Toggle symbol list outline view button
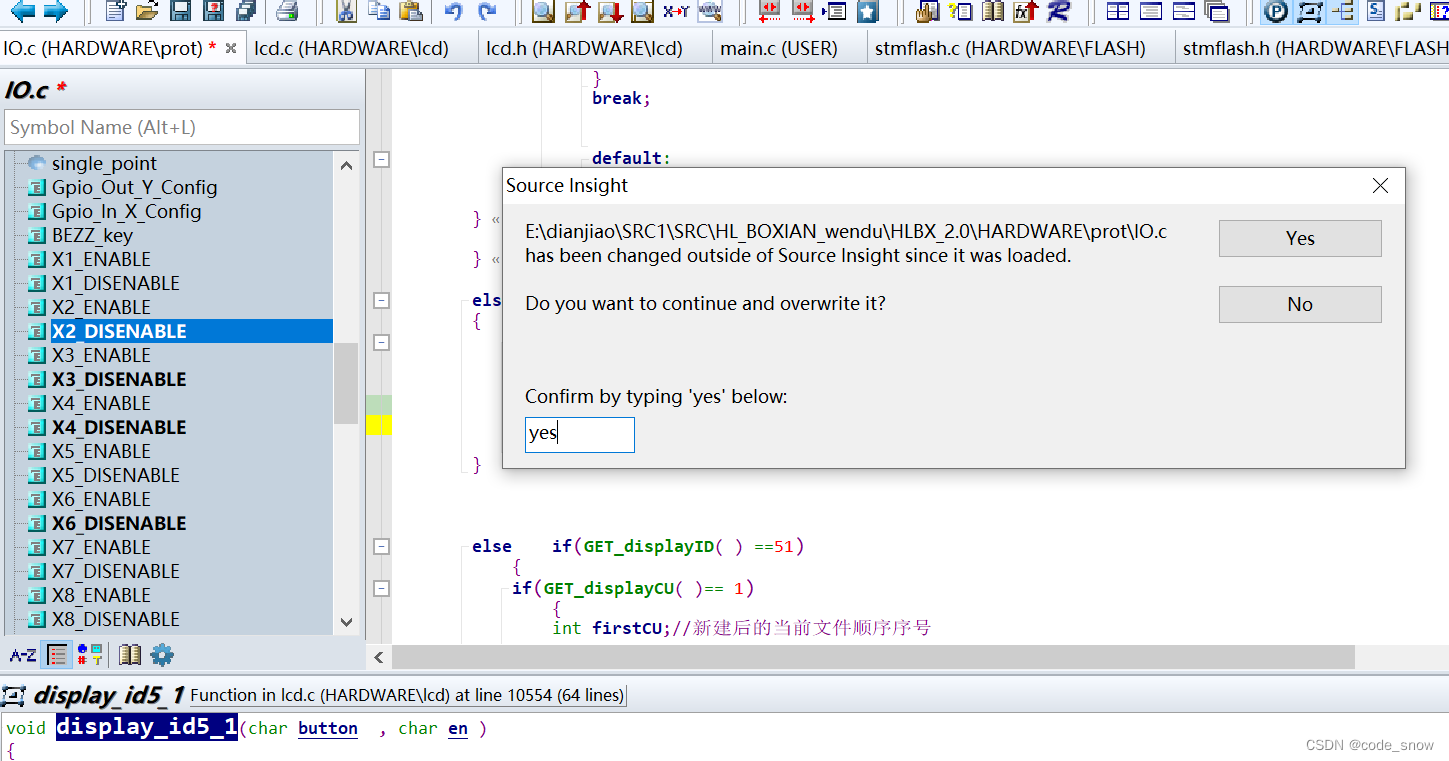The image size is (1449, 761). pos(58,655)
